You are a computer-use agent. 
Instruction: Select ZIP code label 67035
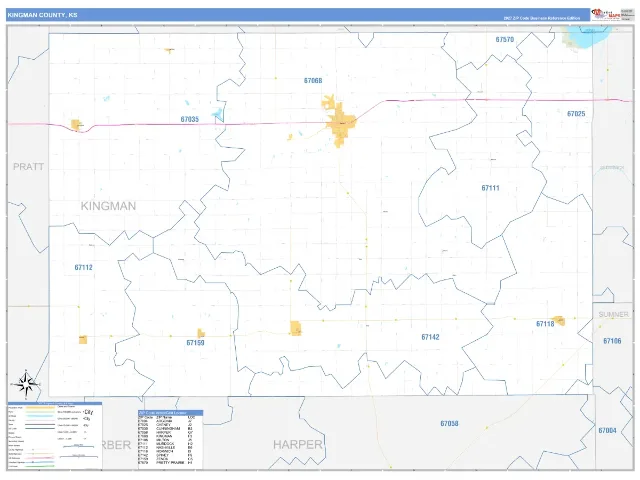(189, 119)
